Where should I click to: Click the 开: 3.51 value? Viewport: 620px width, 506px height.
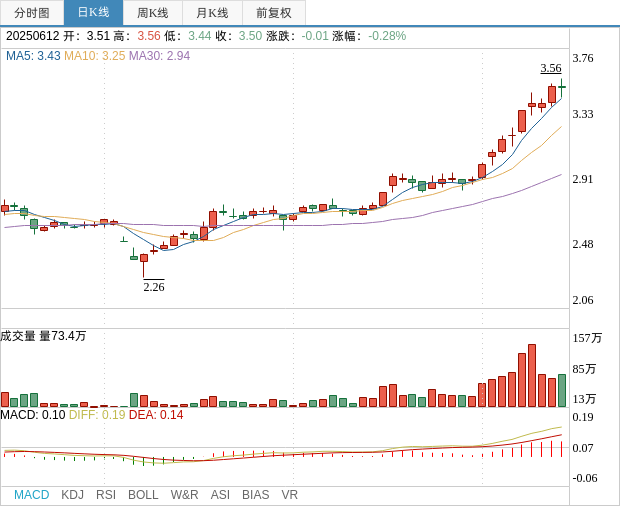(98, 36)
